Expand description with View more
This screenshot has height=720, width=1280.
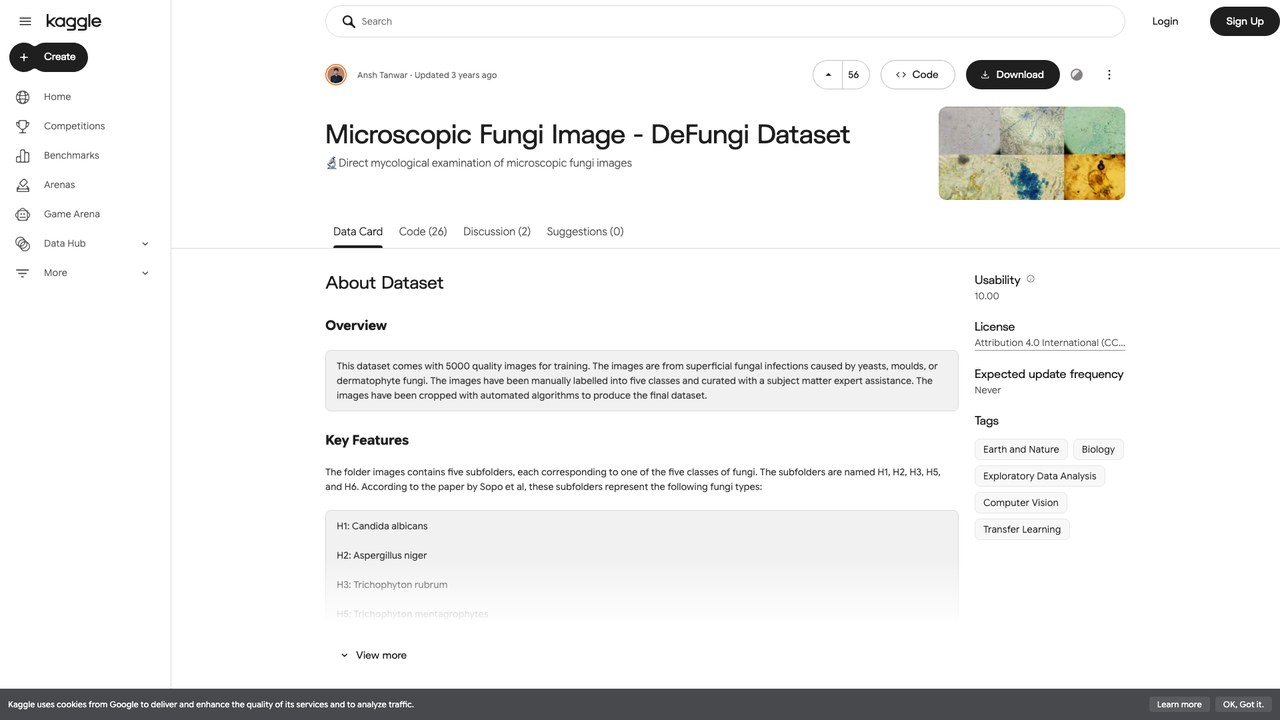coord(373,655)
